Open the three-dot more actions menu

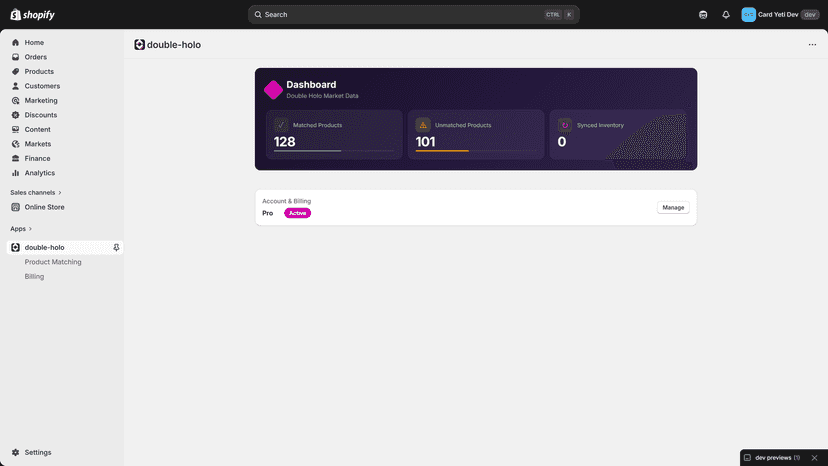[x=812, y=45]
